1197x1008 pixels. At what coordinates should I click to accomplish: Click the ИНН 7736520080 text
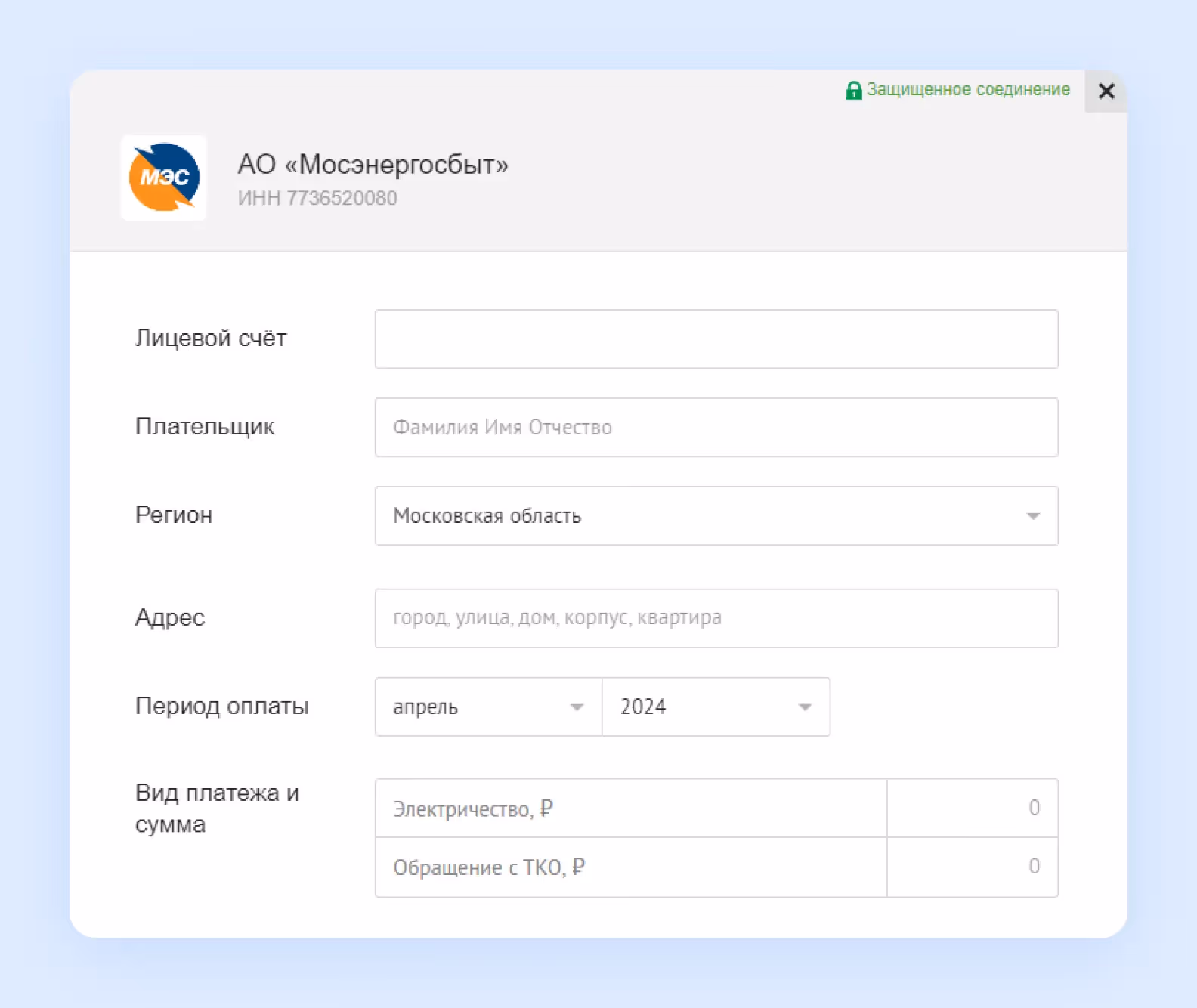(317, 198)
